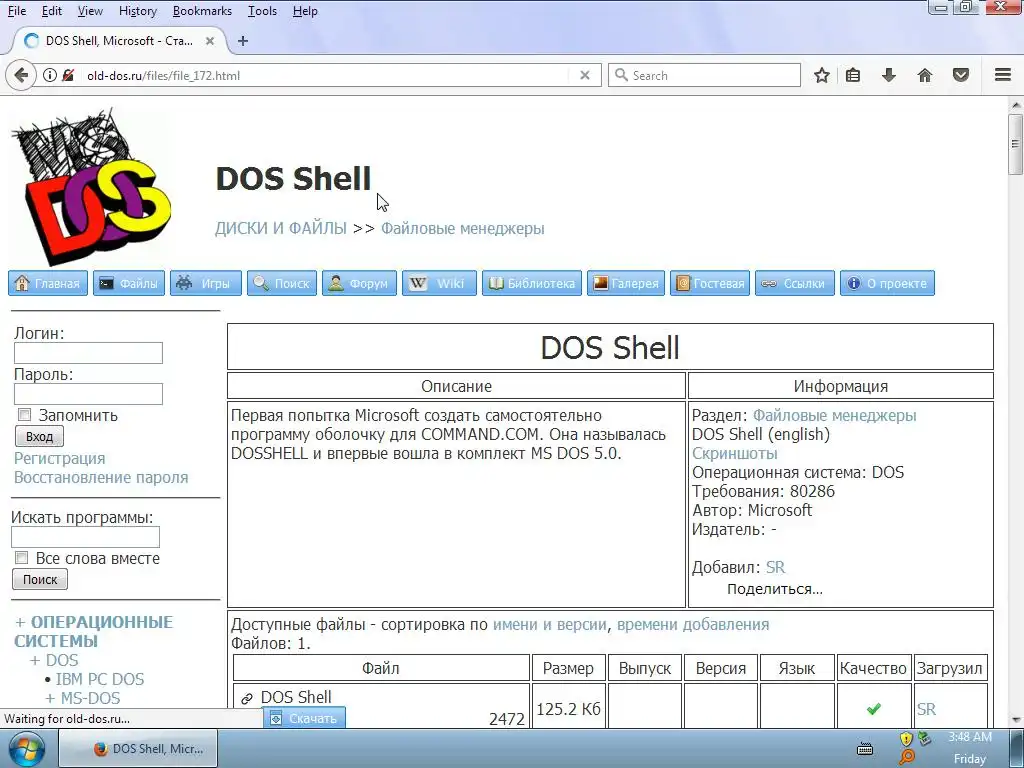Open Галерея gallery navigation button
Image resolution: width=1024 pixels, height=768 pixels.
coord(626,283)
